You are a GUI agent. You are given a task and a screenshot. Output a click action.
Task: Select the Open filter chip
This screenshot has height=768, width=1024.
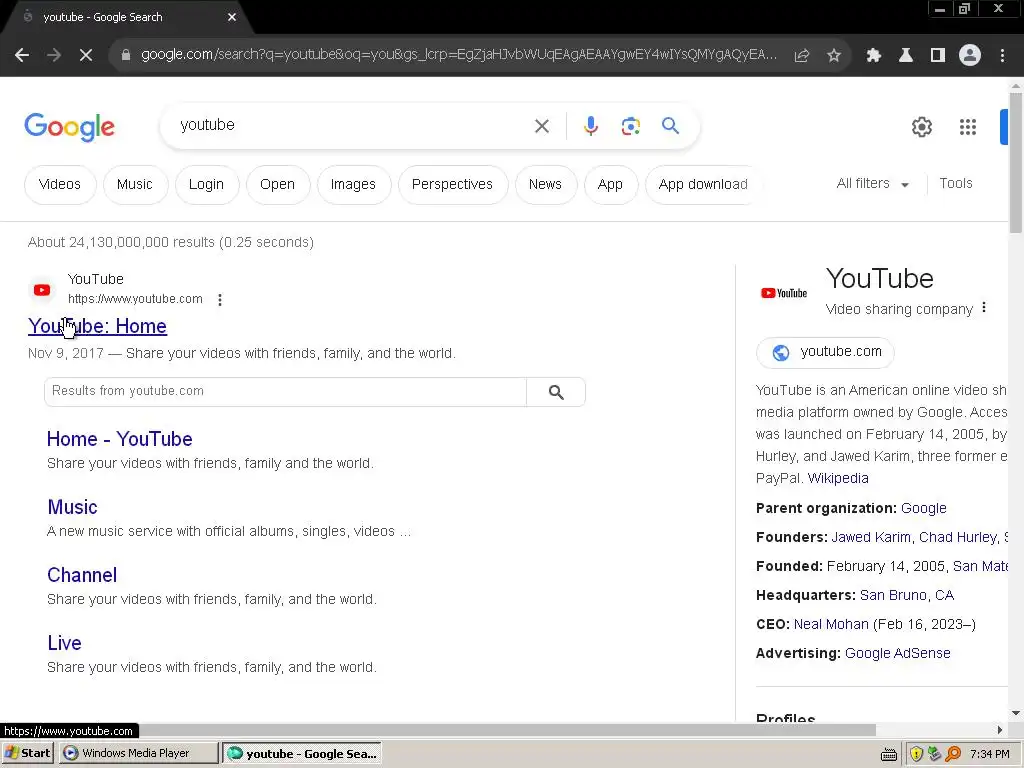[x=278, y=185]
